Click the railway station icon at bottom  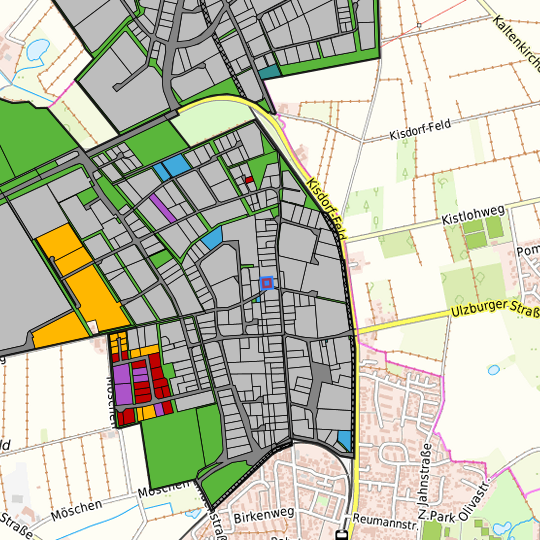coord(341,535)
